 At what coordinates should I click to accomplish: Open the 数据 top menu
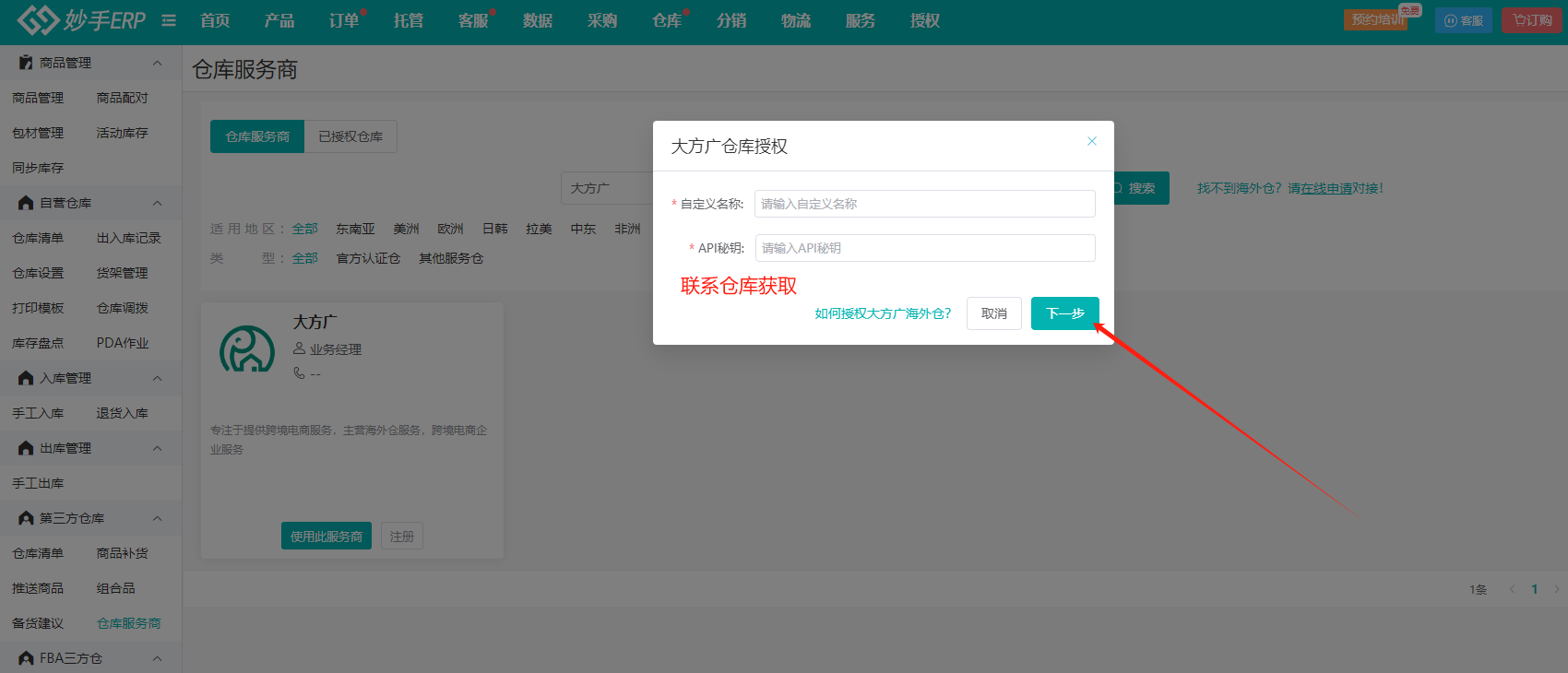tap(538, 20)
